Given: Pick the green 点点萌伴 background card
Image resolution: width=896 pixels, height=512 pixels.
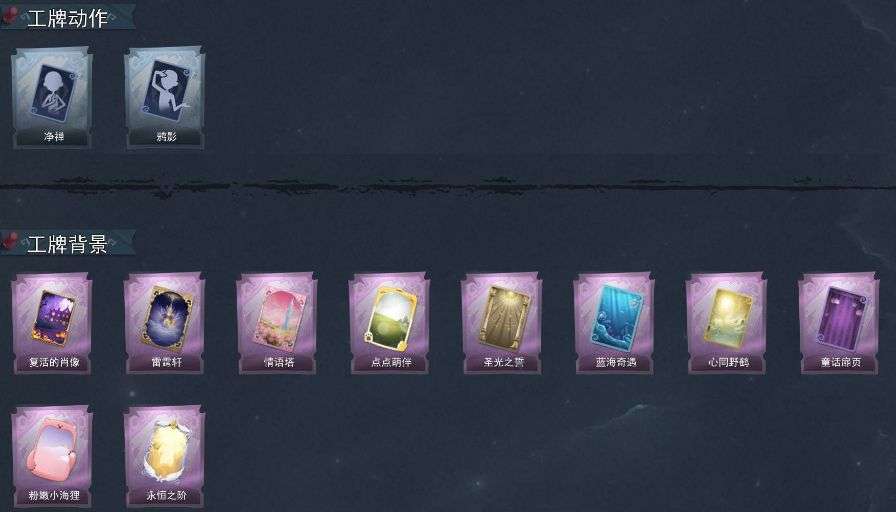Looking at the screenshot, I should (390, 323).
